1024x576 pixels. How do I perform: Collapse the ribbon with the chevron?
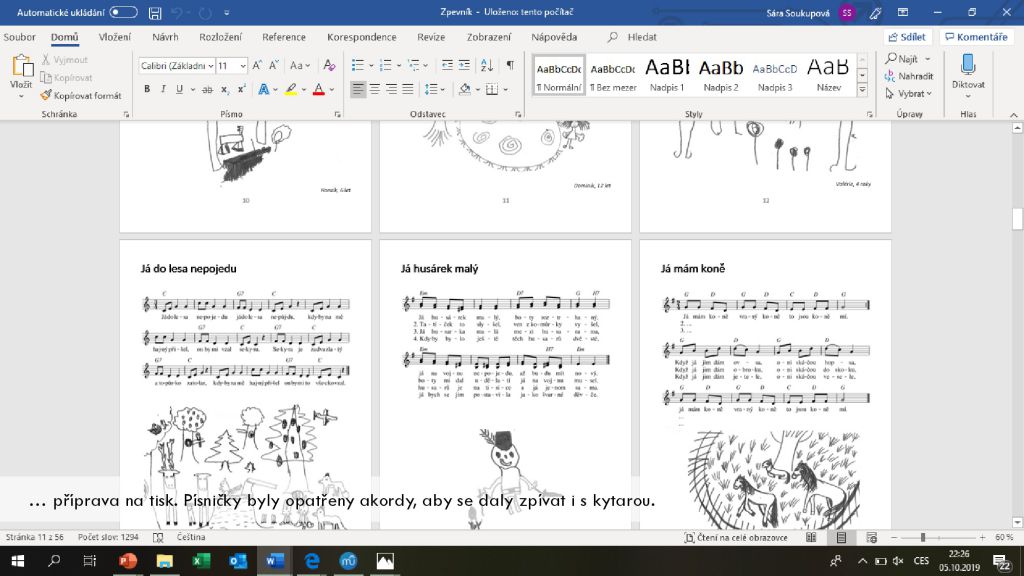pos(1014,115)
